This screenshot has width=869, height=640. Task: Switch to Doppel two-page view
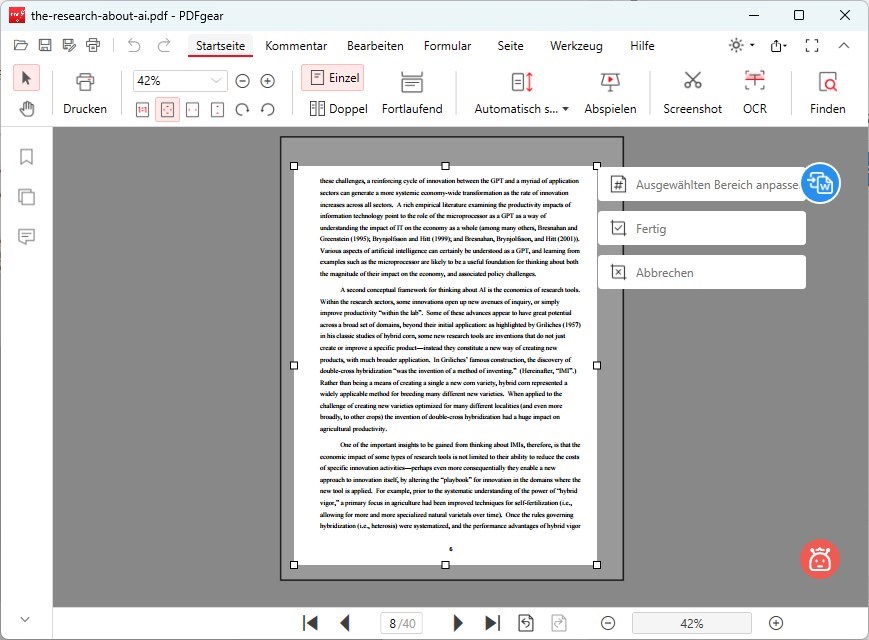click(338, 109)
